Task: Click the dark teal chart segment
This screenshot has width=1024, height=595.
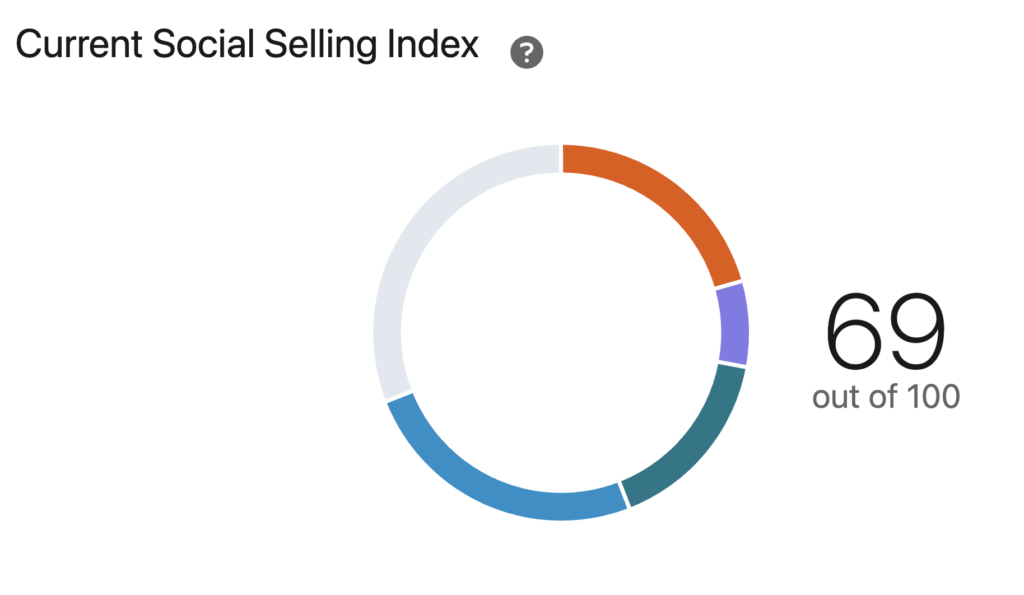Action: click(694, 438)
